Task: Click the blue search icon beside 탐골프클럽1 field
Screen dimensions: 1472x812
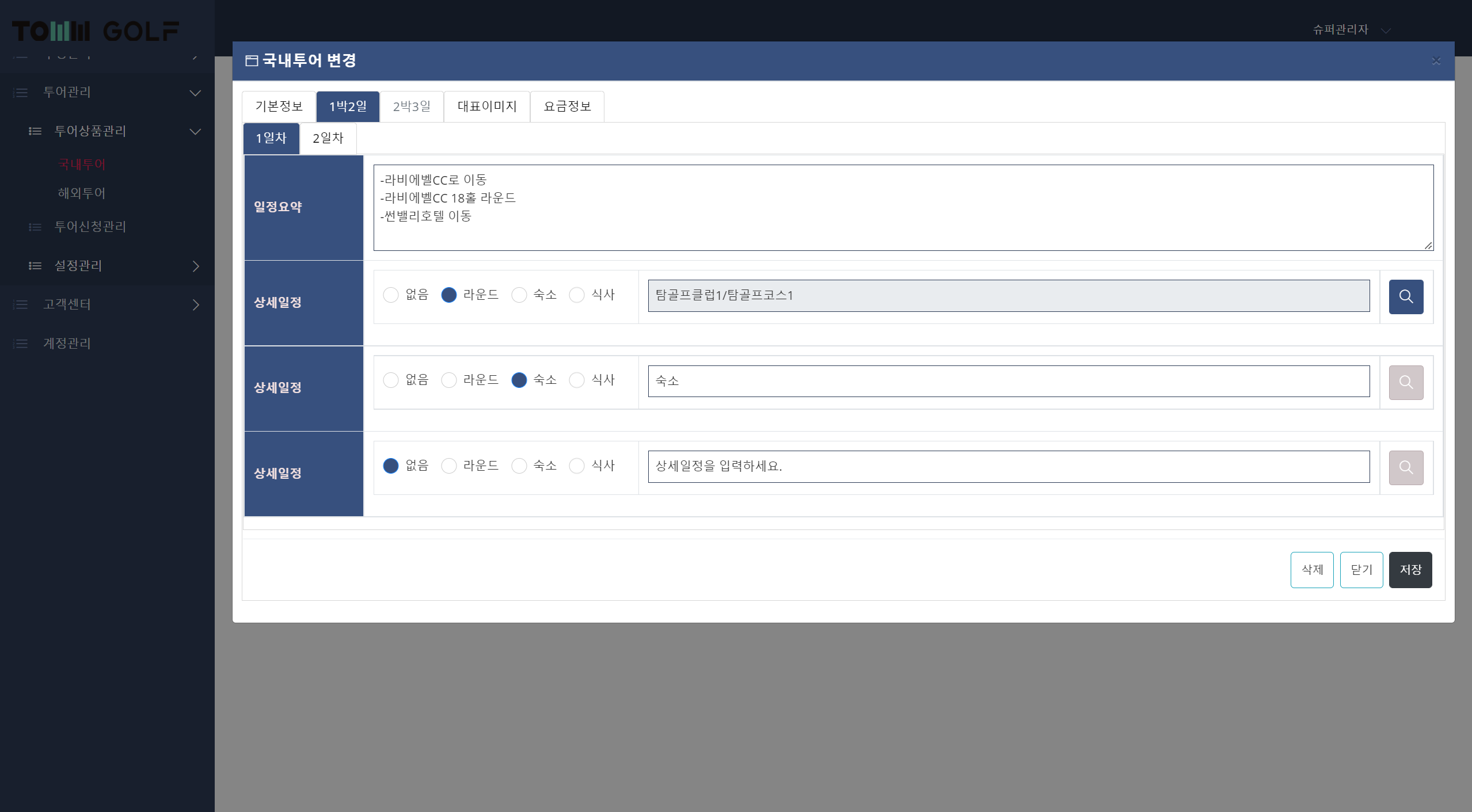Action: [1405, 296]
